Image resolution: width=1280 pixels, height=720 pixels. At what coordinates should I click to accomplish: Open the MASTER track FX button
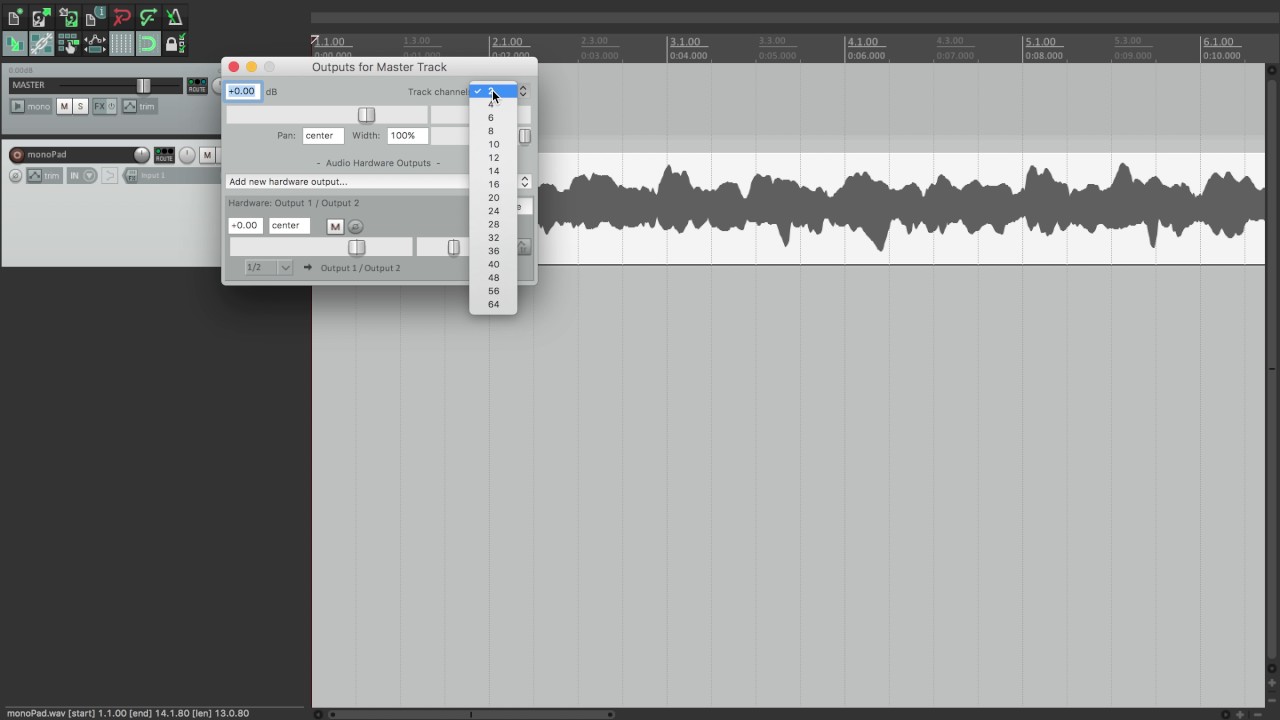click(100, 107)
